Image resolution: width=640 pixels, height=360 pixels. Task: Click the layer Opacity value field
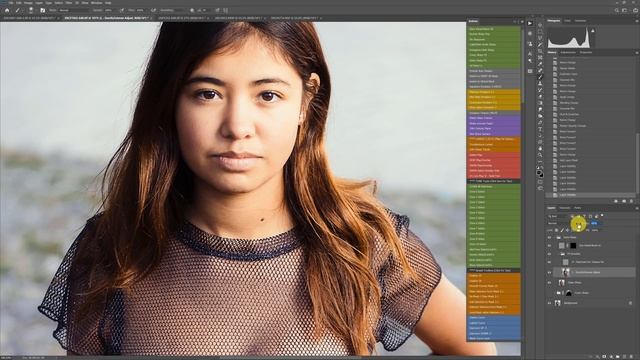pyautogui.click(x=594, y=223)
